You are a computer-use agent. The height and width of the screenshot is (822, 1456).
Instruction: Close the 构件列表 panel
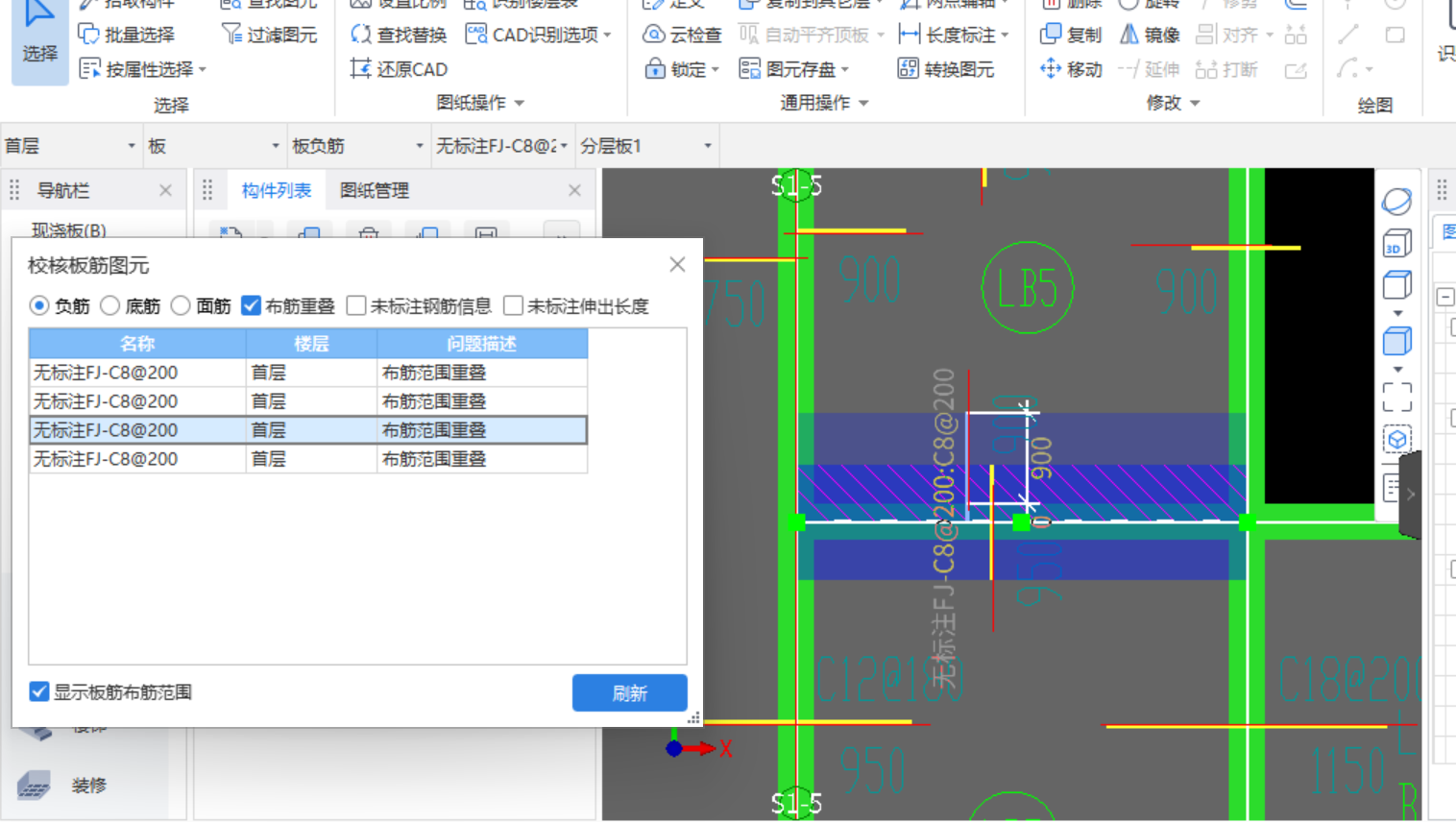pyautogui.click(x=574, y=190)
